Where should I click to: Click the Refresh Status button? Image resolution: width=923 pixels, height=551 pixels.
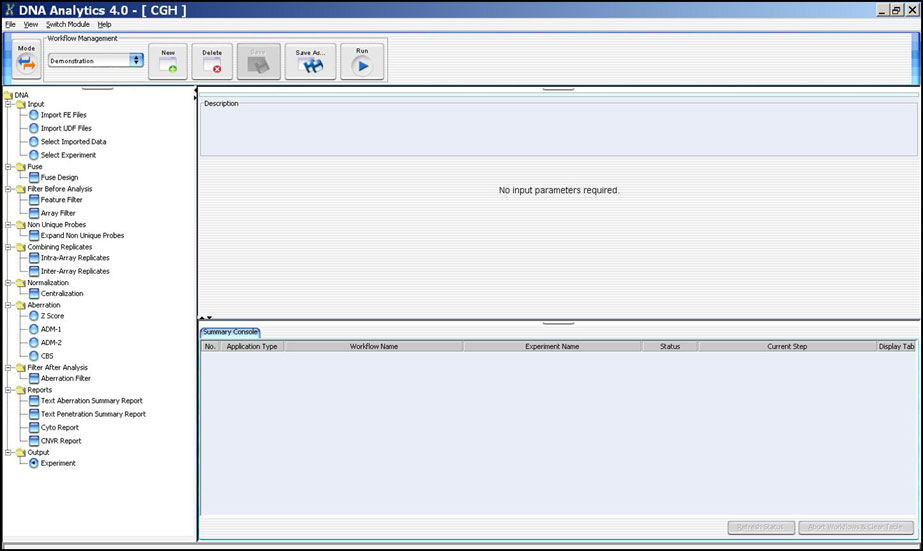pyautogui.click(x=761, y=527)
